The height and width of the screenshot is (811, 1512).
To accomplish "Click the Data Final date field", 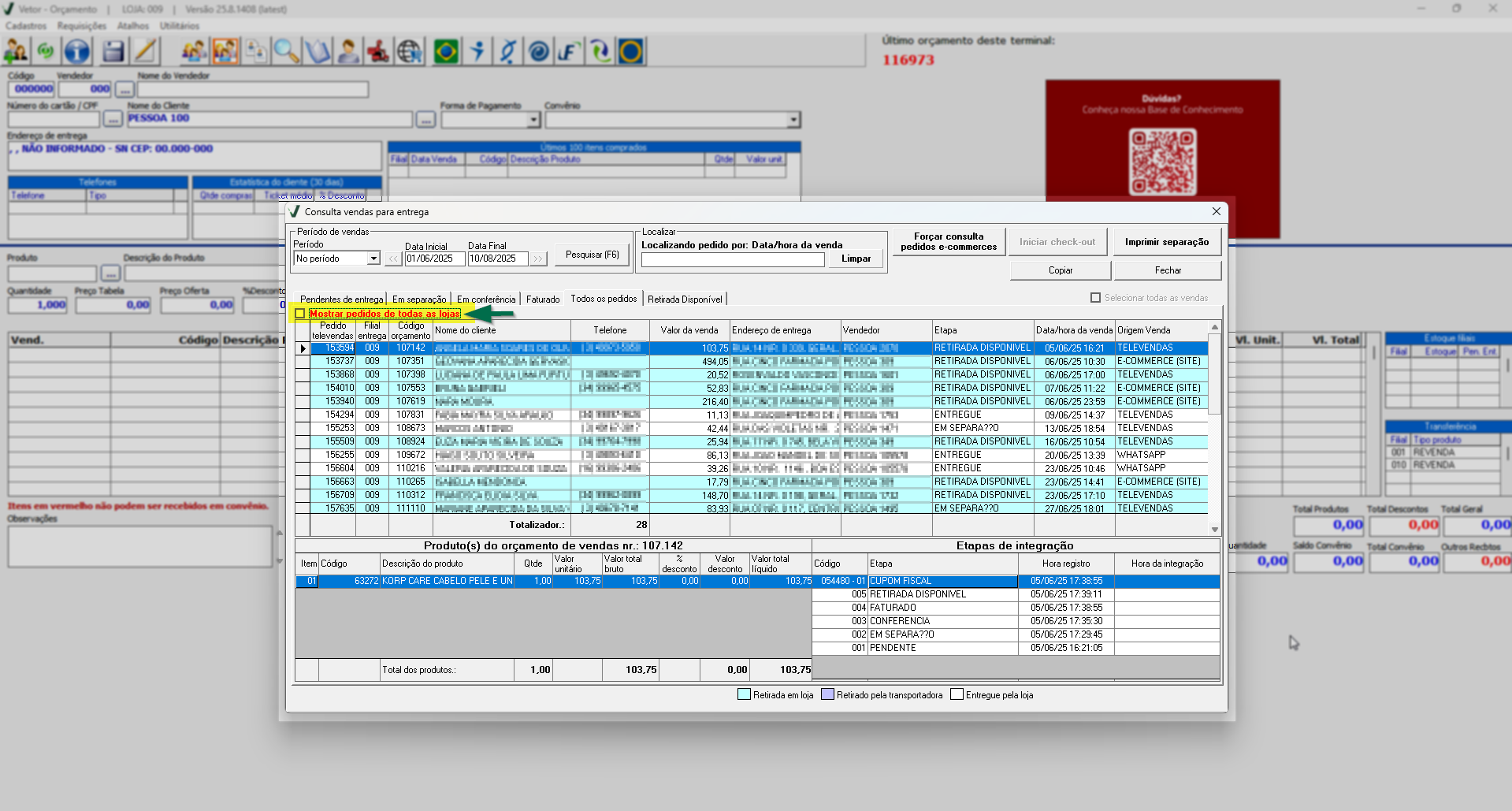I will click(498, 259).
